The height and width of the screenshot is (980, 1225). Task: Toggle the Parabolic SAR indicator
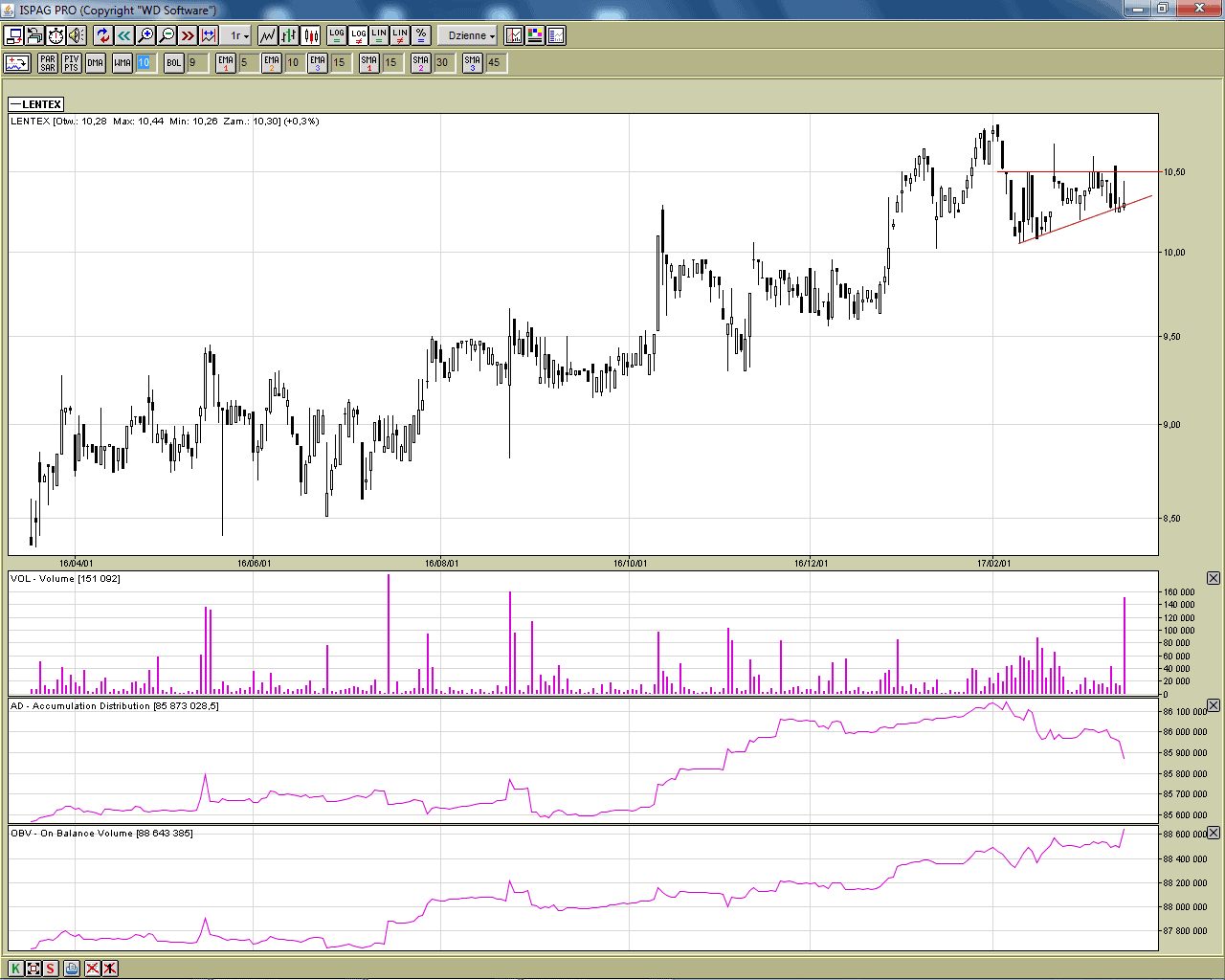[x=48, y=63]
